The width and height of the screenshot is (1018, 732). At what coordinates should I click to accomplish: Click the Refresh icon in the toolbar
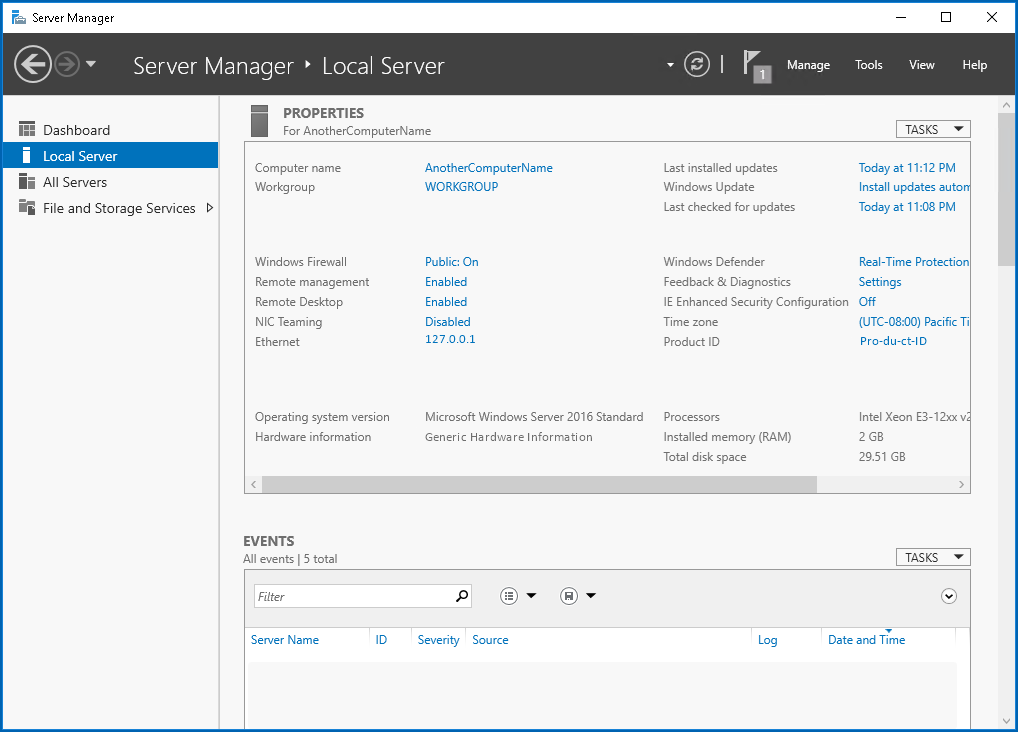click(x=697, y=64)
